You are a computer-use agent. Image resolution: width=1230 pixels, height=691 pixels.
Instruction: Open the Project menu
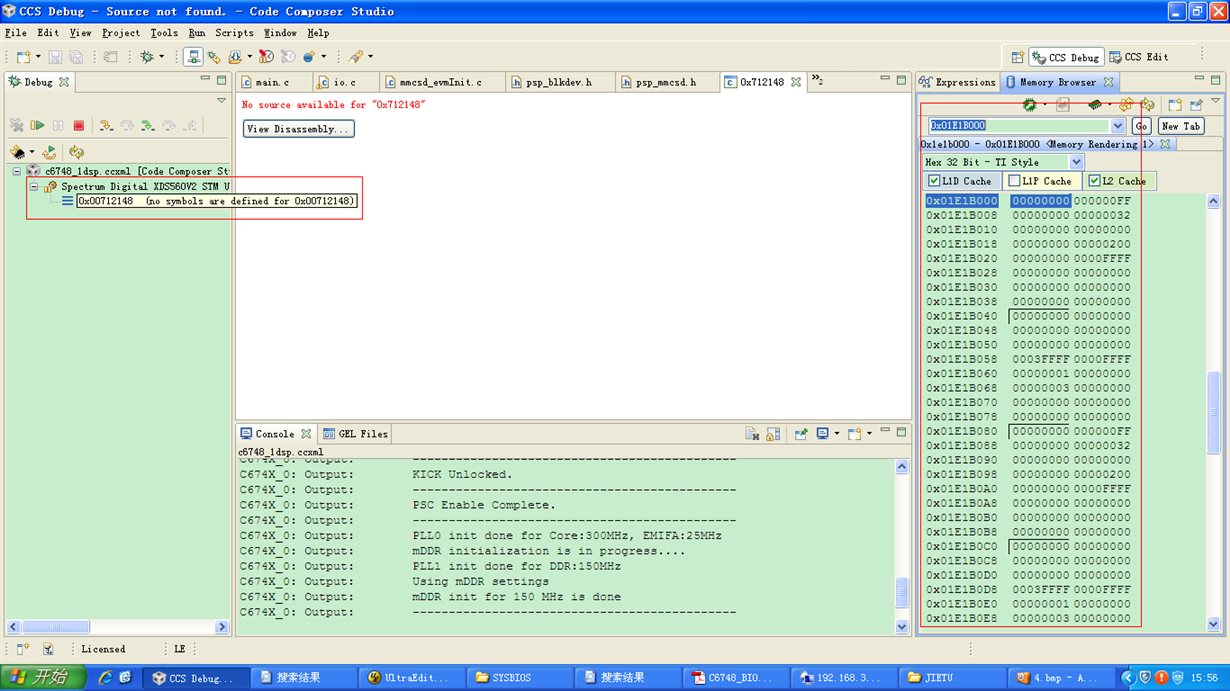(121, 33)
